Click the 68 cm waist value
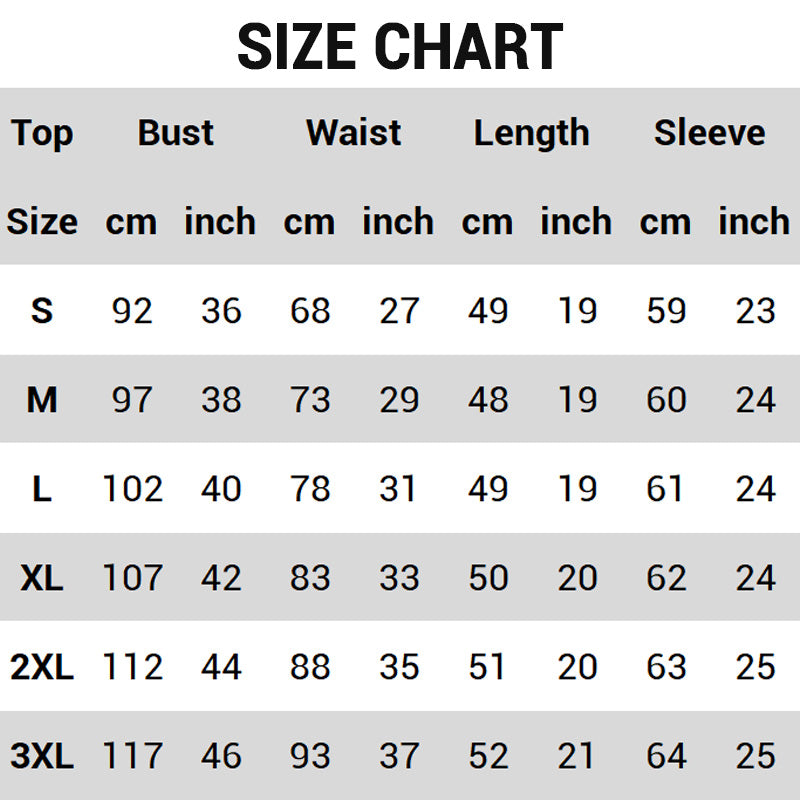This screenshot has width=800, height=800. coord(310,311)
